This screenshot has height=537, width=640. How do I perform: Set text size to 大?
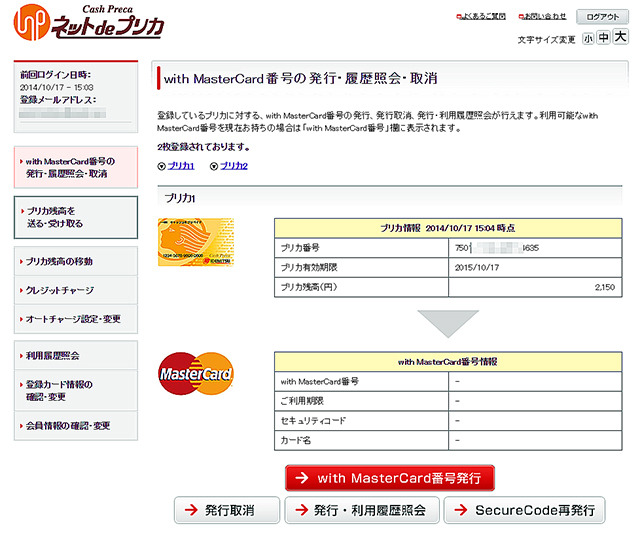(620, 37)
